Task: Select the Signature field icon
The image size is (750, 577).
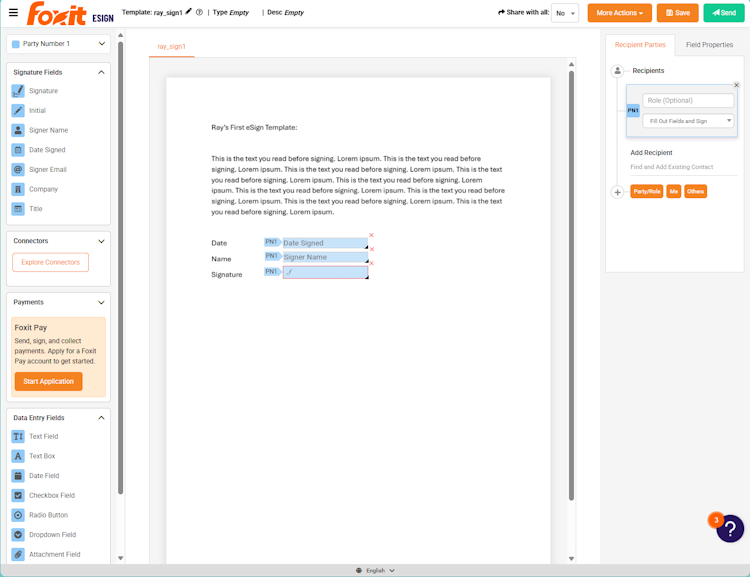Action: (x=18, y=91)
